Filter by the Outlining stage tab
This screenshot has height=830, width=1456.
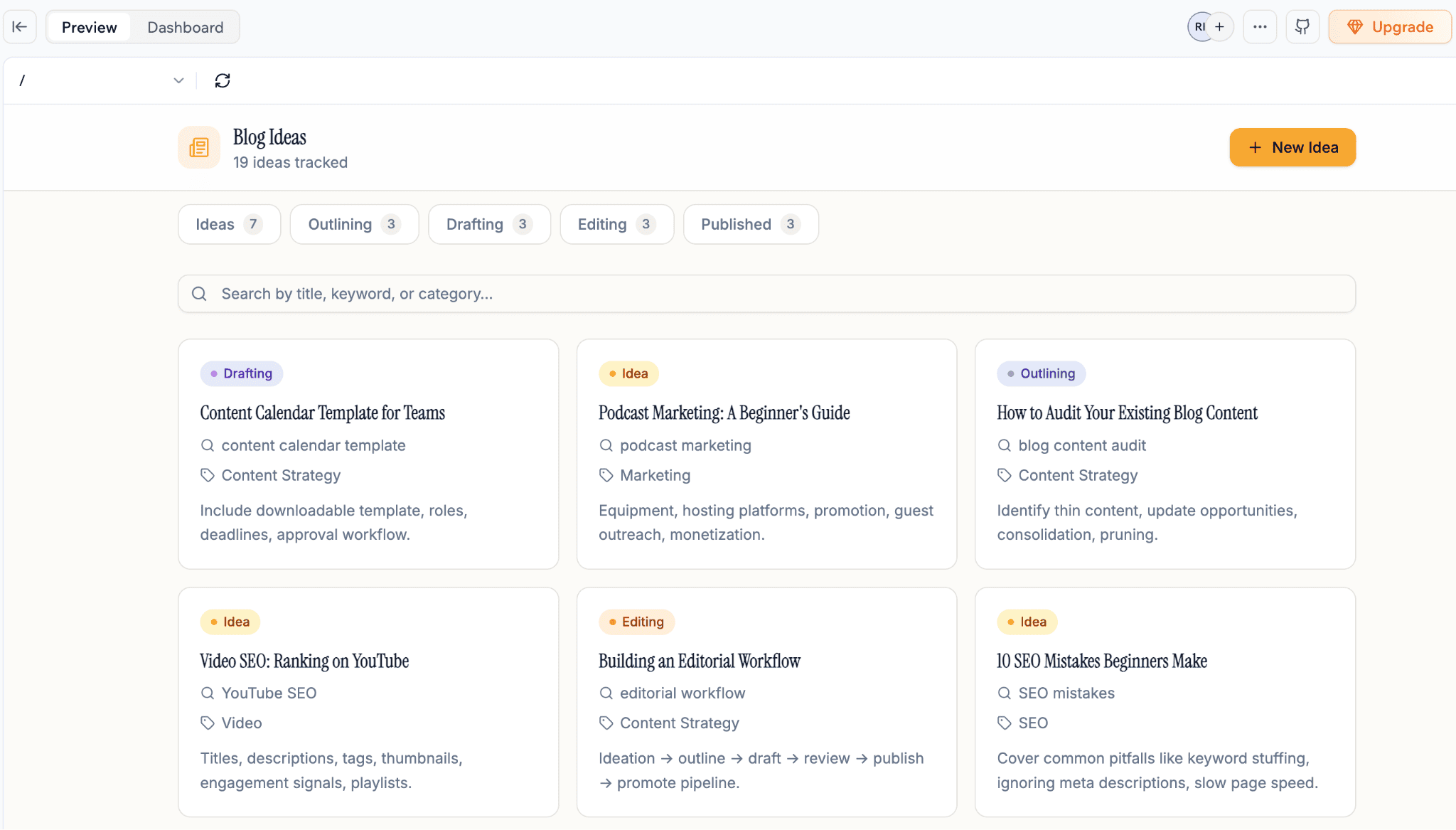[x=354, y=224]
